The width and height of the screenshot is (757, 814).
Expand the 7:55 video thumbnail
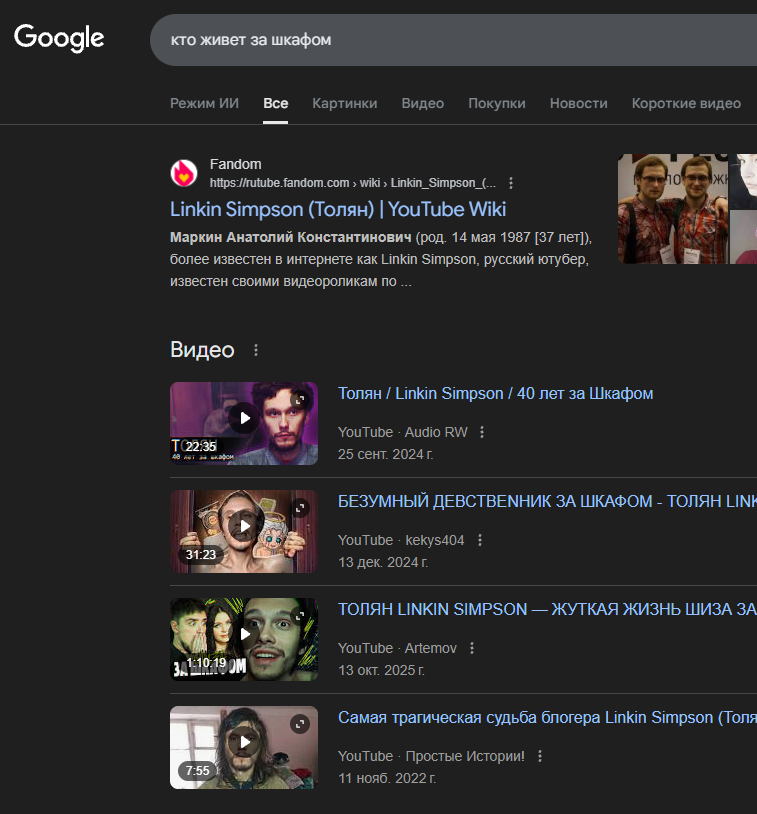click(x=300, y=724)
